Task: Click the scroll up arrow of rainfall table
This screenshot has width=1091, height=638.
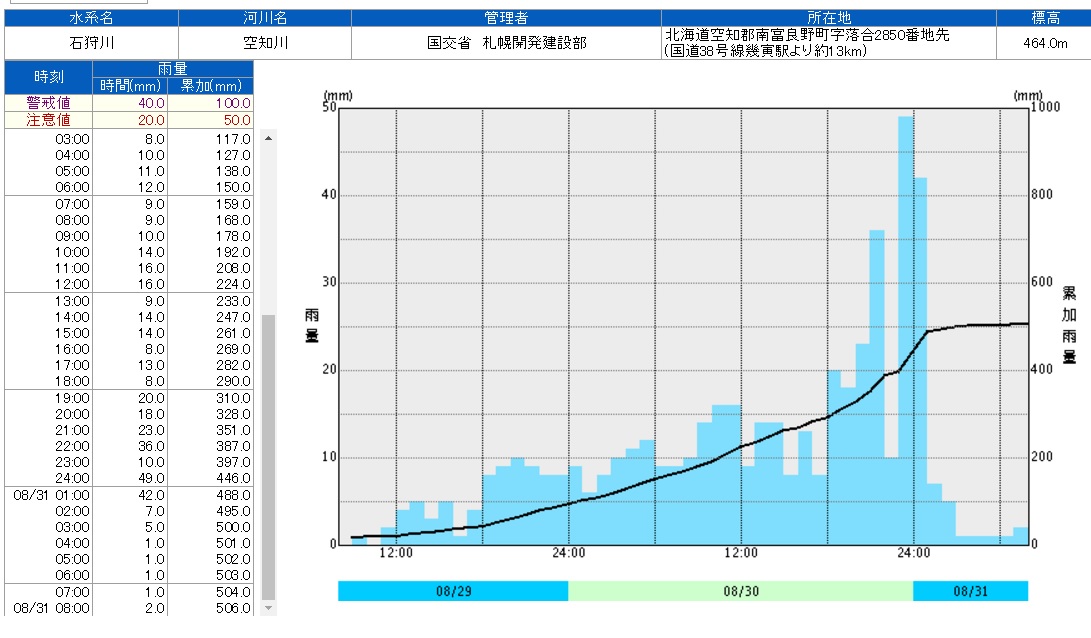Action: [x=267, y=137]
